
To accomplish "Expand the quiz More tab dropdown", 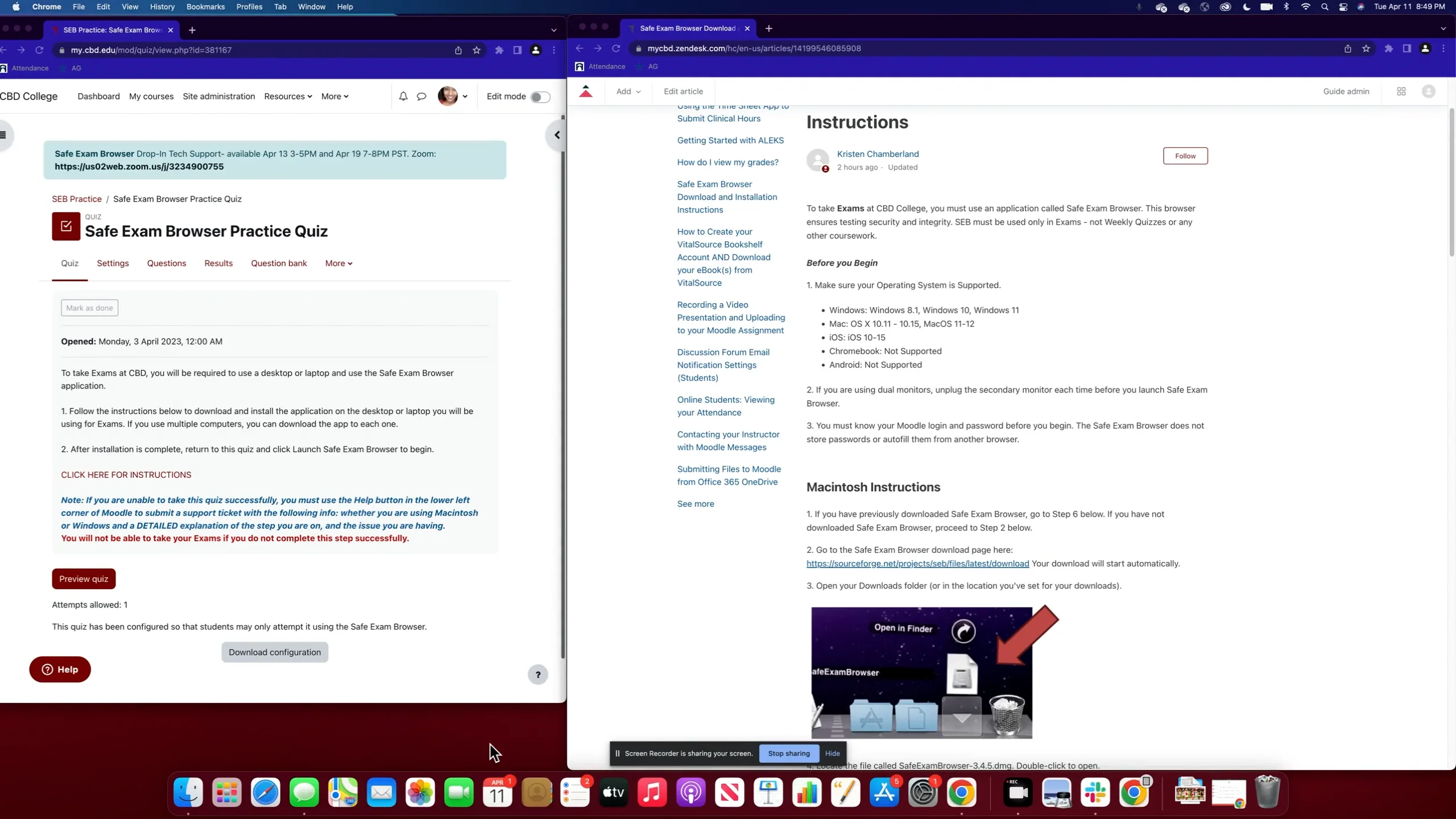I will pyautogui.click(x=338, y=263).
